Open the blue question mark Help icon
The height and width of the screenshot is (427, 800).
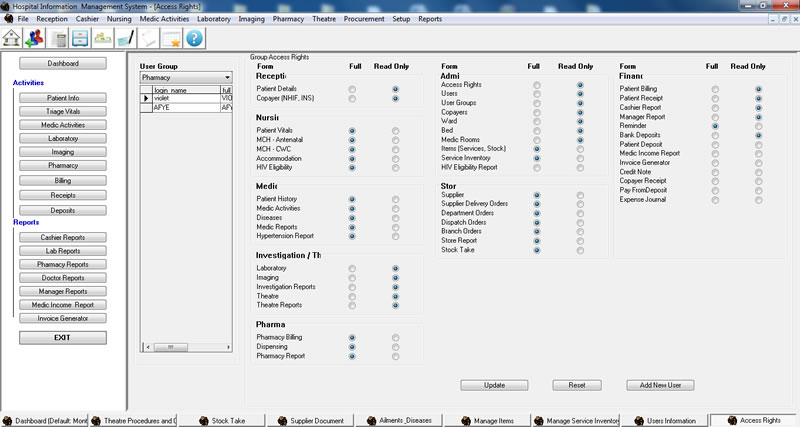pyautogui.click(x=194, y=38)
